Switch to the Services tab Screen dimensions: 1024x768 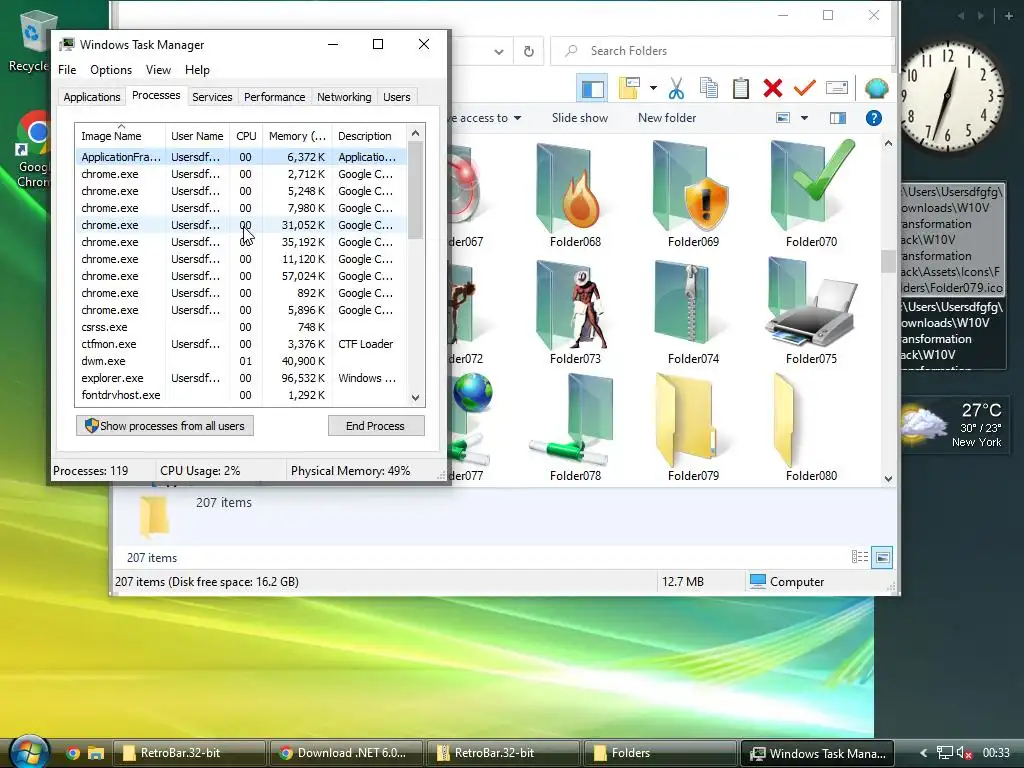(x=212, y=97)
